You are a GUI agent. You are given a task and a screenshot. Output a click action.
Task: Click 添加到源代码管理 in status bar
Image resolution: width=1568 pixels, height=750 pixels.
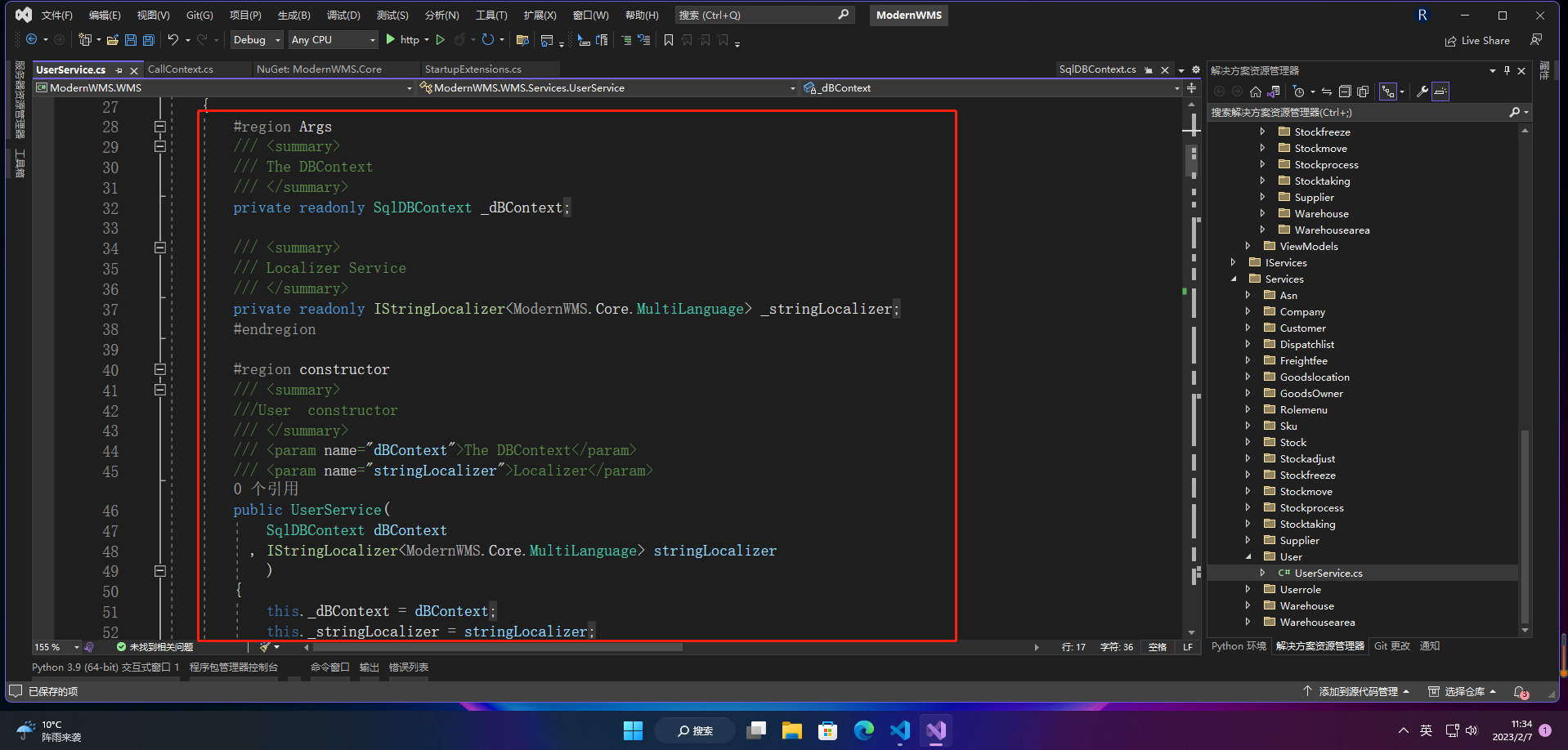(x=1356, y=691)
